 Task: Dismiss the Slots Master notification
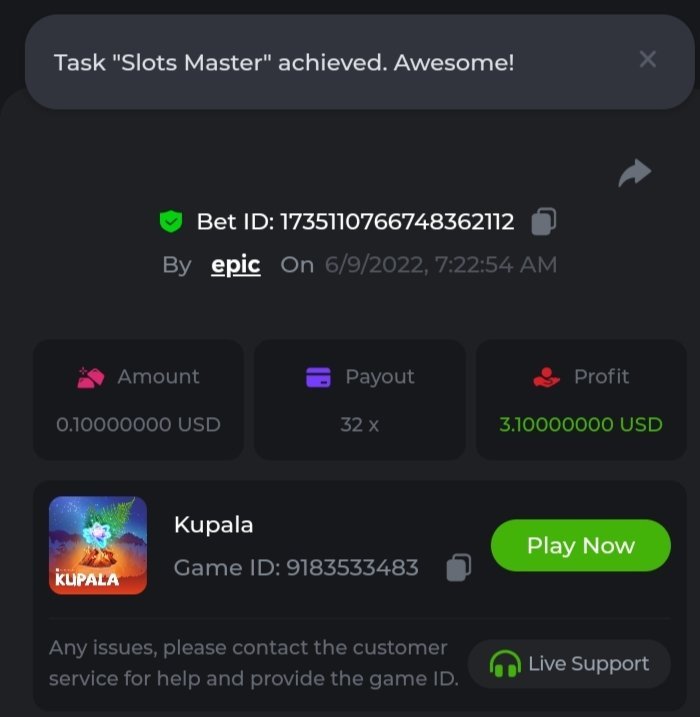click(x=647, y=60)
